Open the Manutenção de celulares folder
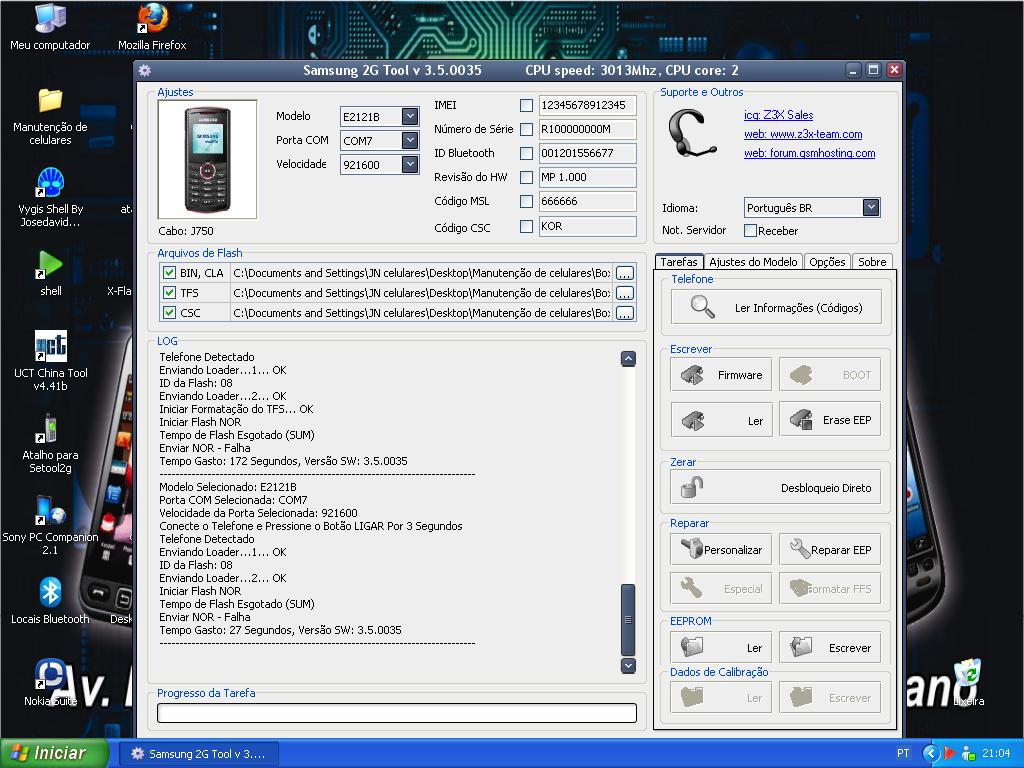The width and height of the screenshot is (1024, 768). click(x=50, y=116)
